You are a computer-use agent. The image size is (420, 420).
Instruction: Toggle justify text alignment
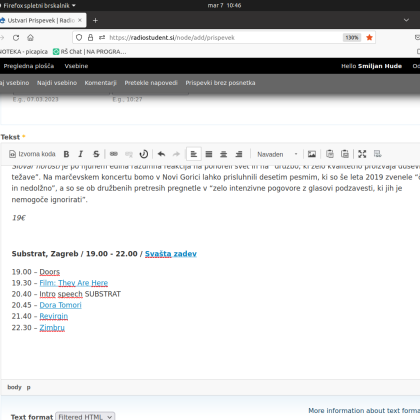(209, 154)
